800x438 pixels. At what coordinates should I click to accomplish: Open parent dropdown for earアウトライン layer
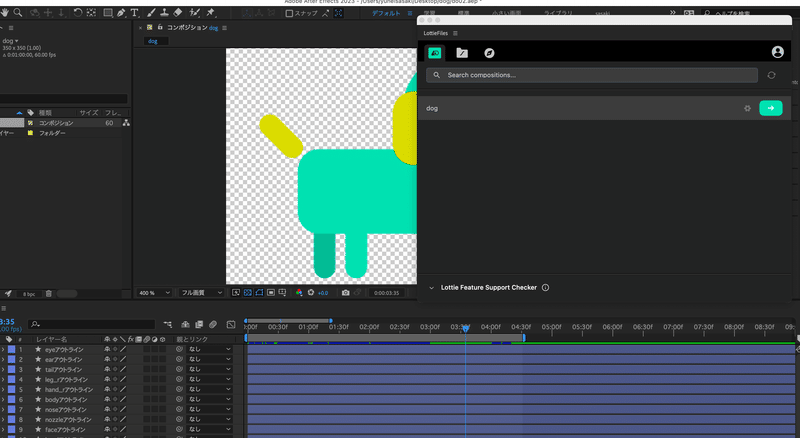[x=209, y=359]
